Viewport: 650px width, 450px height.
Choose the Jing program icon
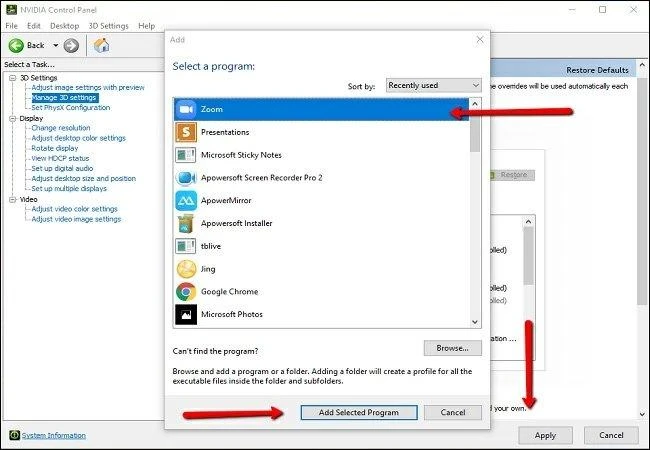click(186, 269)
